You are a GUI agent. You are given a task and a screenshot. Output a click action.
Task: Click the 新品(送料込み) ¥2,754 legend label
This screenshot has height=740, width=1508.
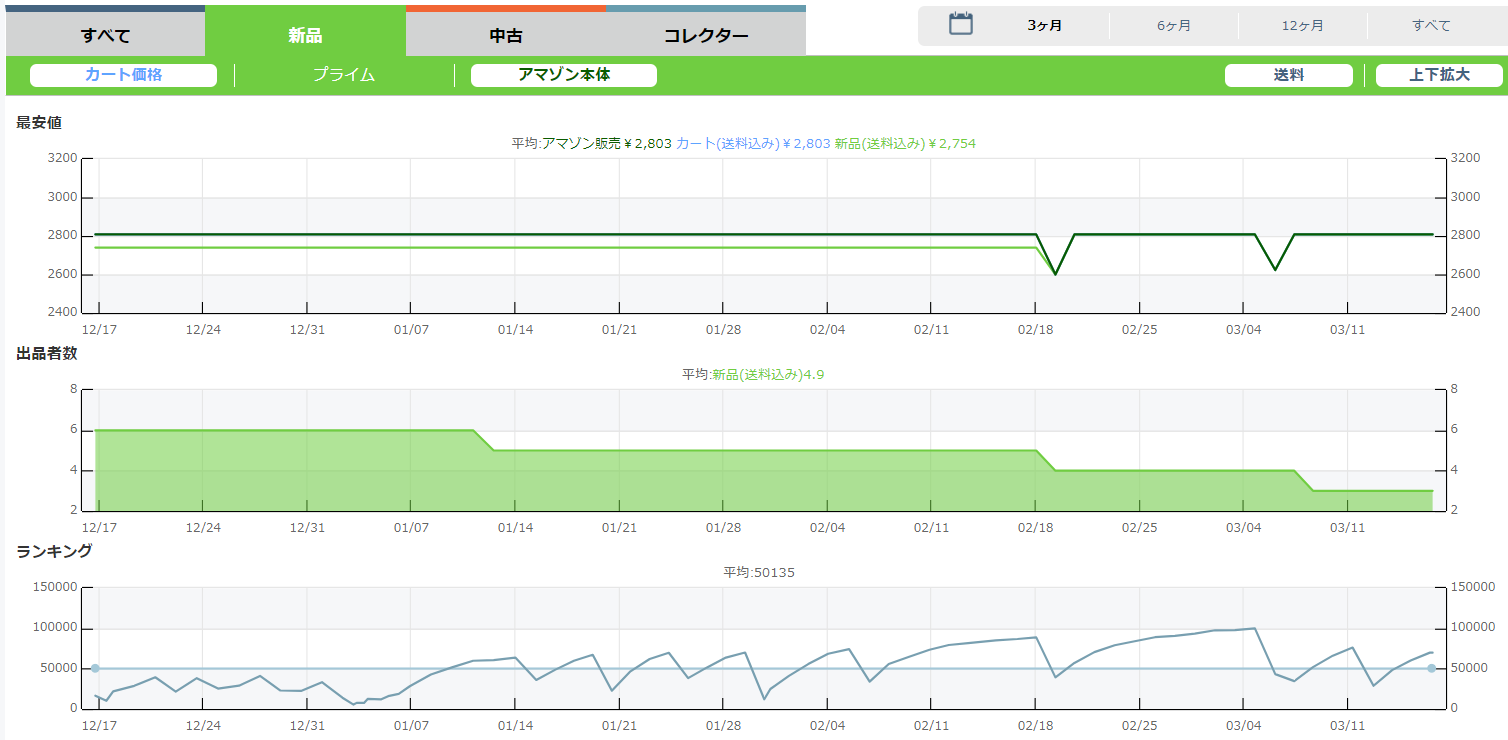[x=905, y=144]
